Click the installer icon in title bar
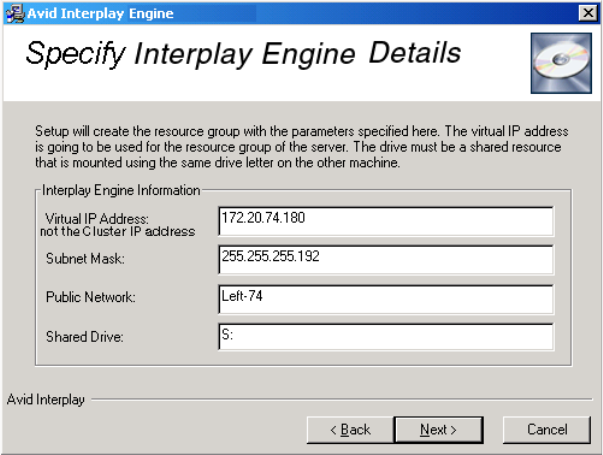This screenshot has height=455, width=603. pyautogui.click(x=15, y=13)
